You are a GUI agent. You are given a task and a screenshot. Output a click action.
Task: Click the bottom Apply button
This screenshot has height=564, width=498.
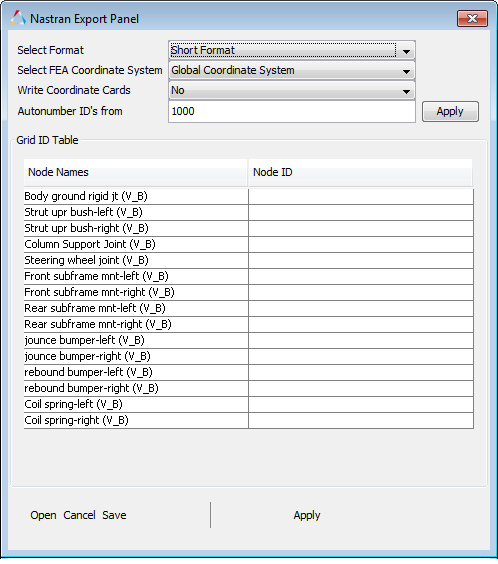click(x=307, y=515)
